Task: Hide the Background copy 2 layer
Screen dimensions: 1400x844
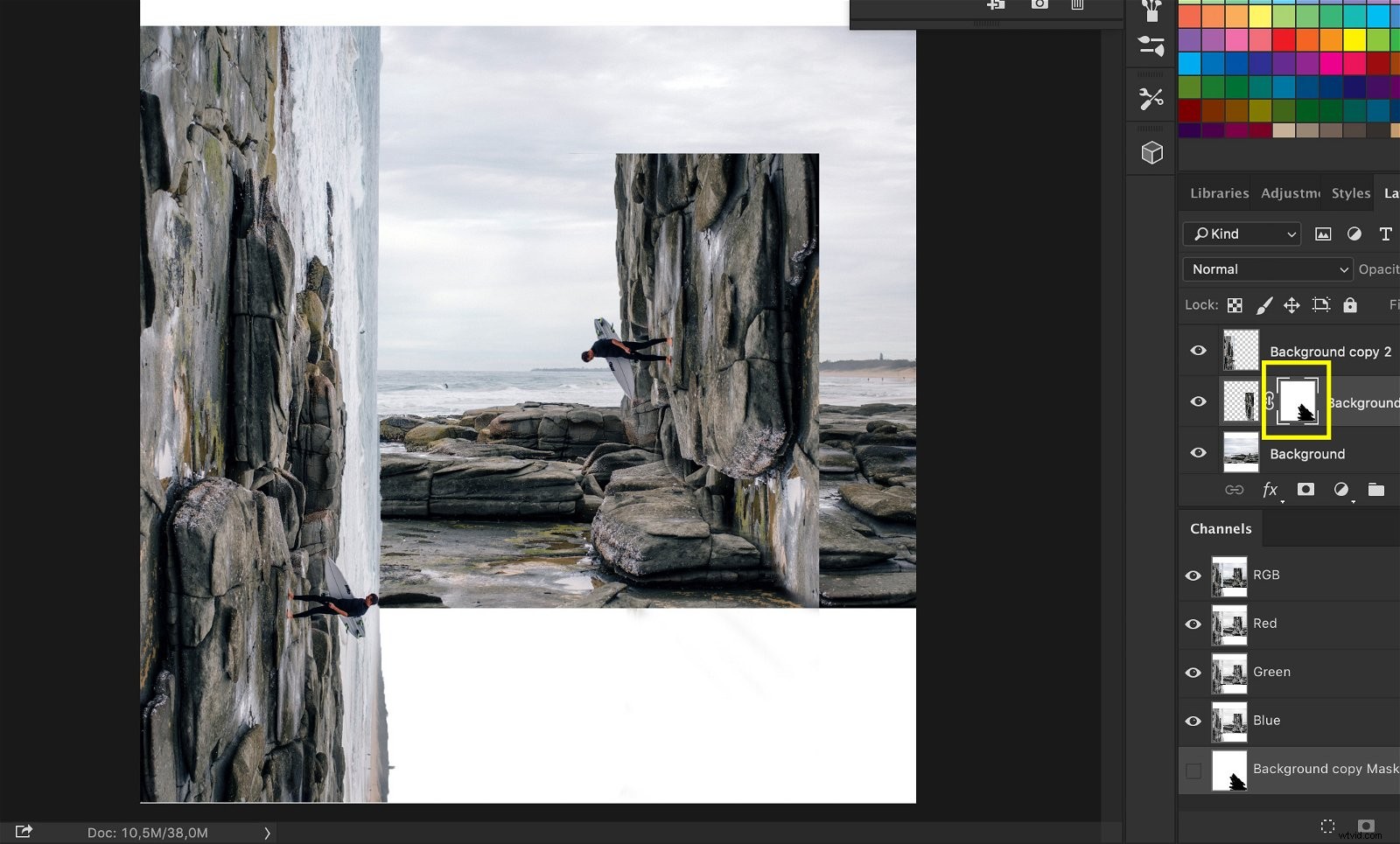Action: point(1199,350)
